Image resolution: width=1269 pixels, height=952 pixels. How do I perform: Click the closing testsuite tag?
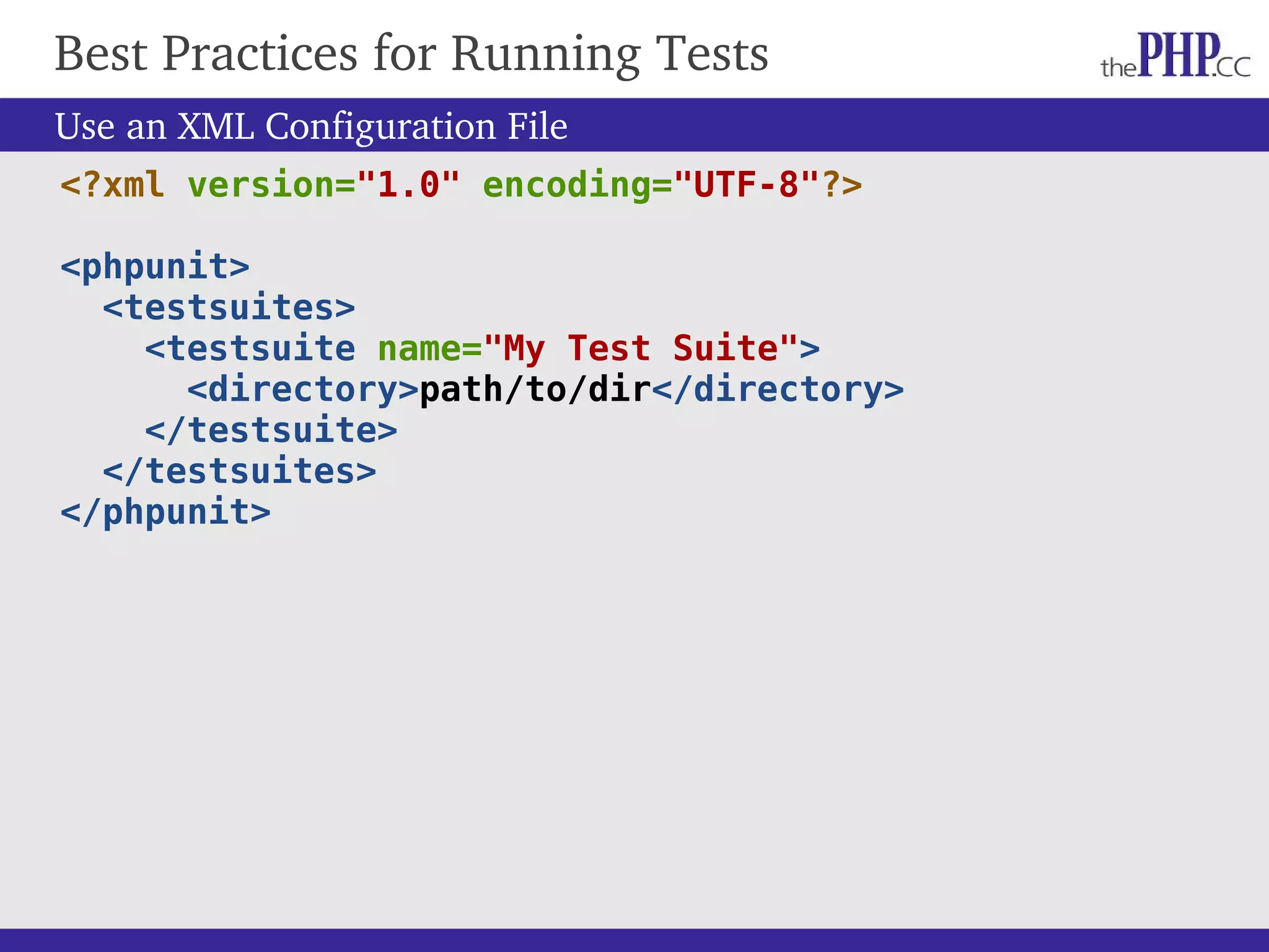tap(271, 430)
